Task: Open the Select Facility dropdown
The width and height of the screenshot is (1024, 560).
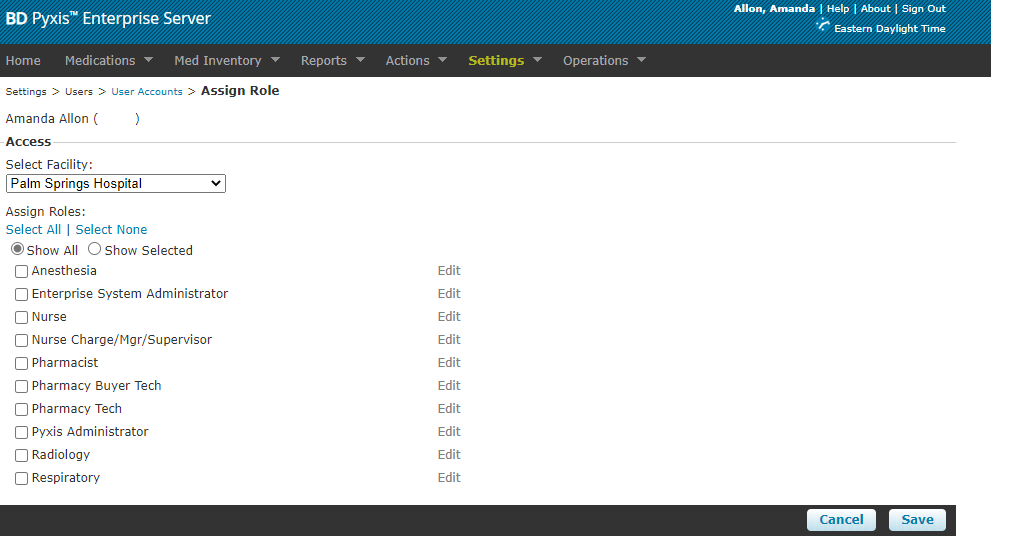Action: click(116, 184)
